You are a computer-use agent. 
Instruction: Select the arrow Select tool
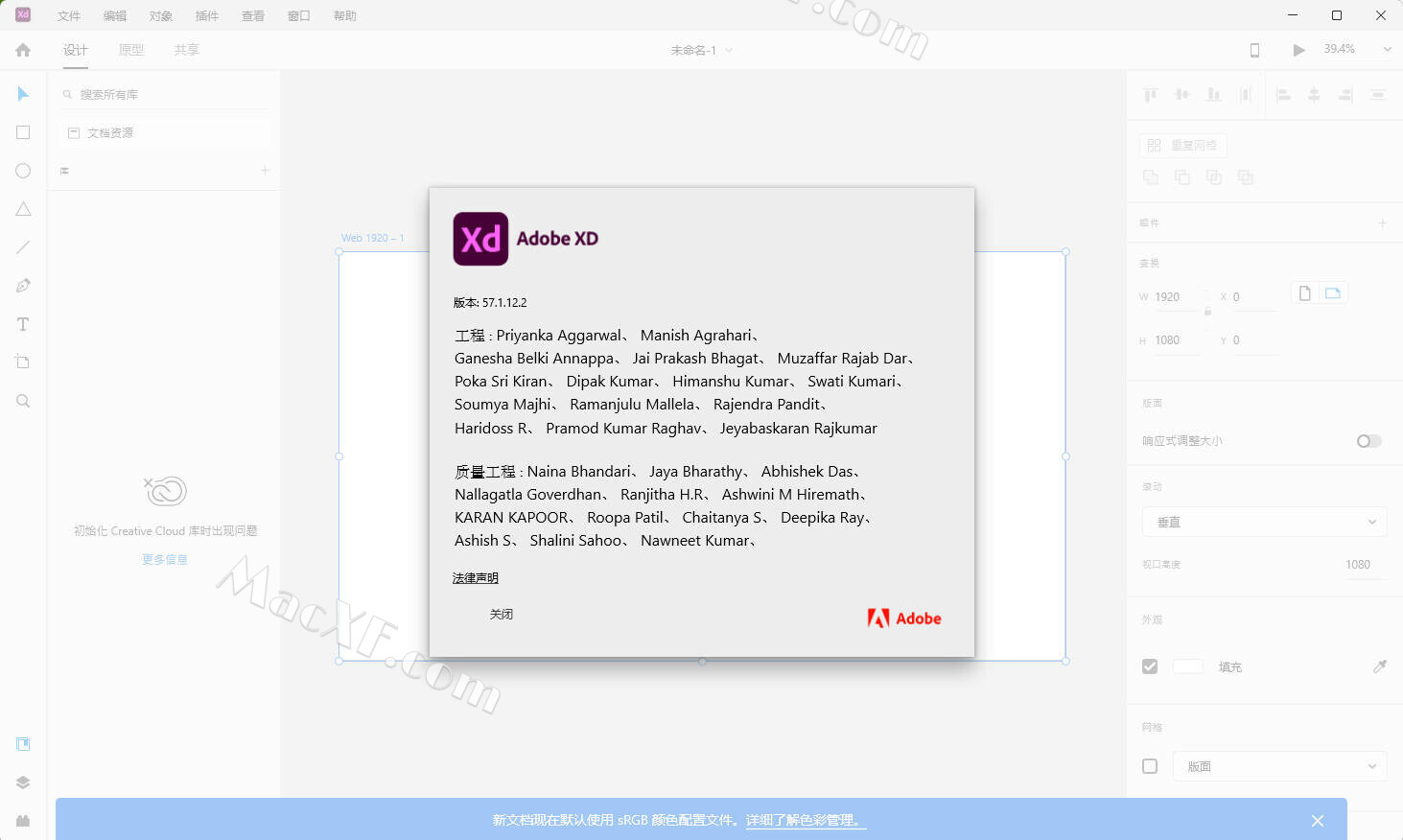tap(23, 94)
